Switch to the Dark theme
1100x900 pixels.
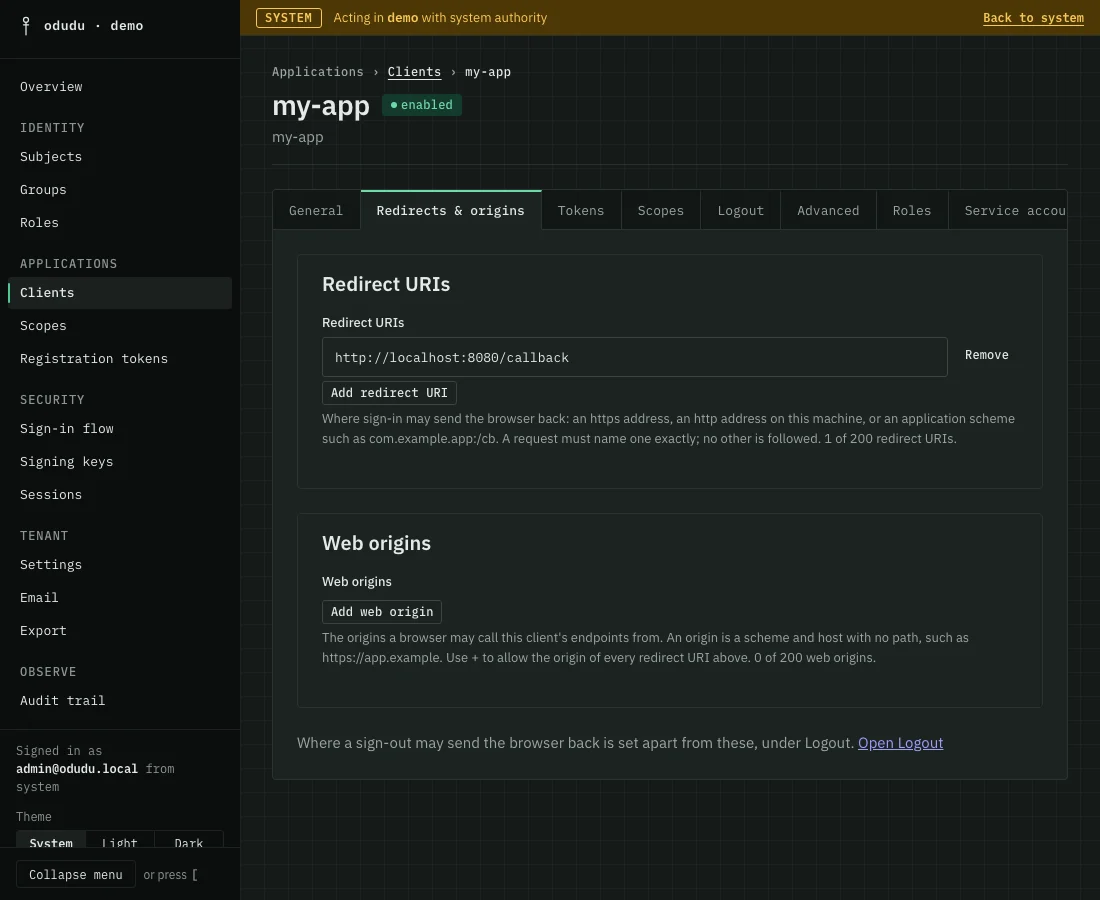(189, 840)
